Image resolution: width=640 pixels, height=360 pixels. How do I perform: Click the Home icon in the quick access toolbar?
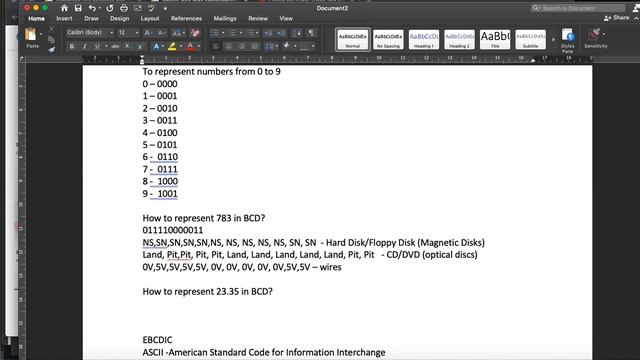64,8
